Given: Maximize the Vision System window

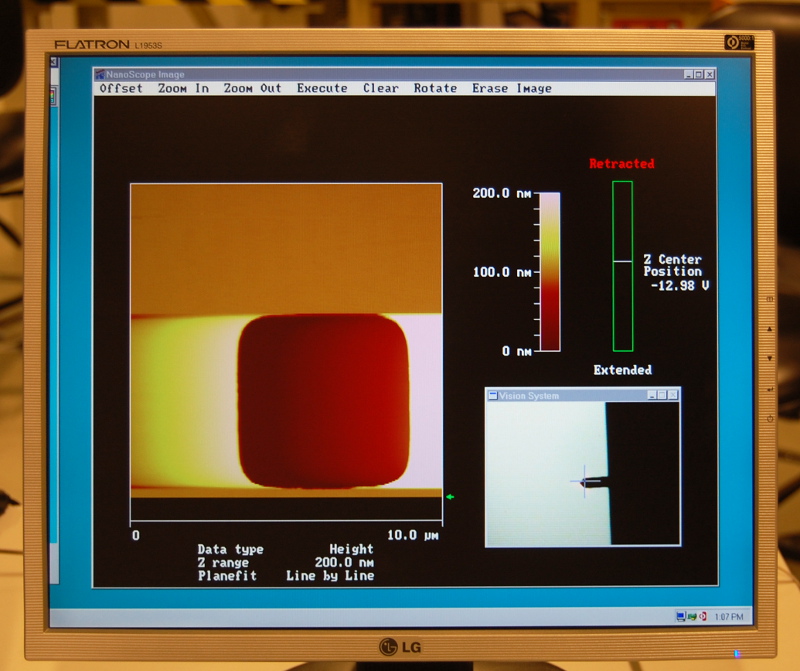Looking at the screenshot, I should point(662,395).
